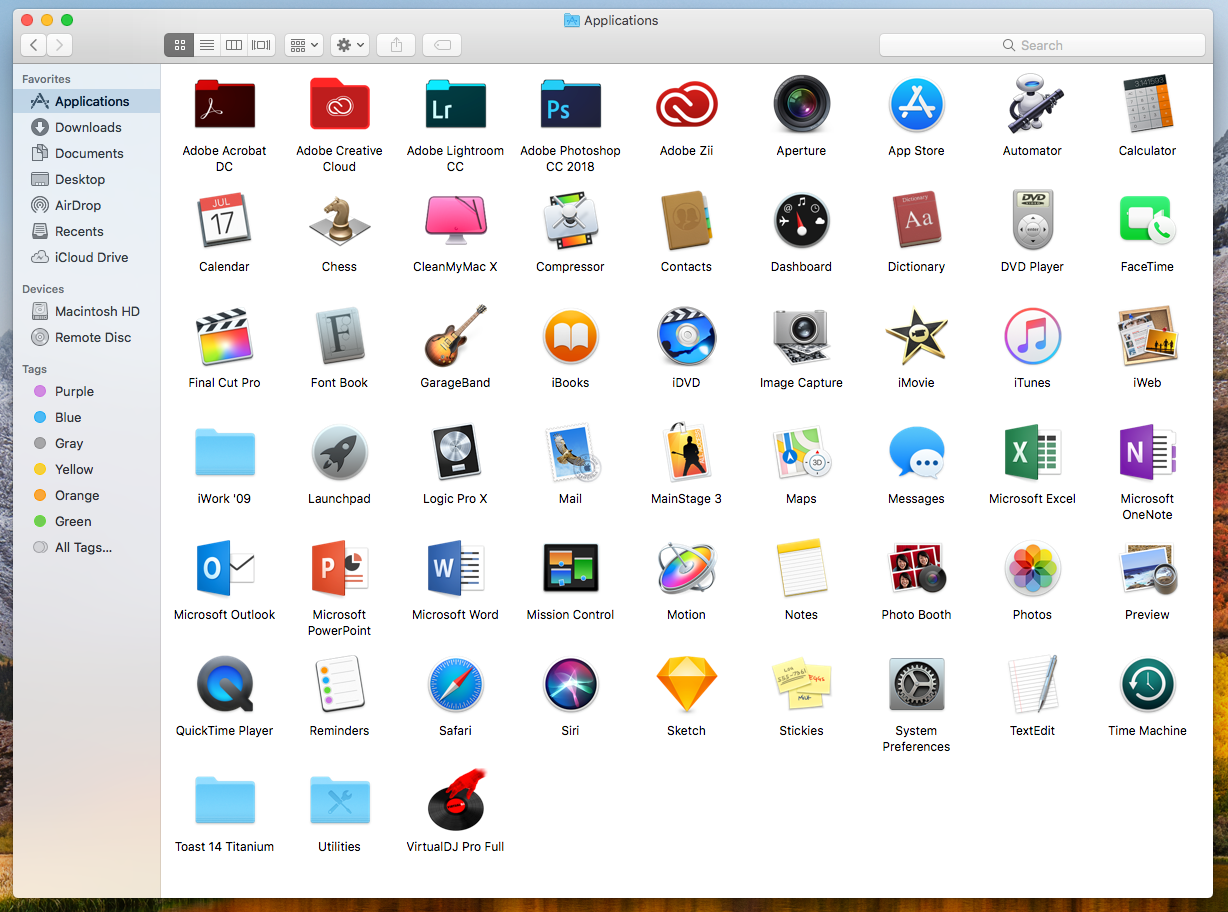Open CleanMyMac X

pyautogui.click(x=455, y=220)
